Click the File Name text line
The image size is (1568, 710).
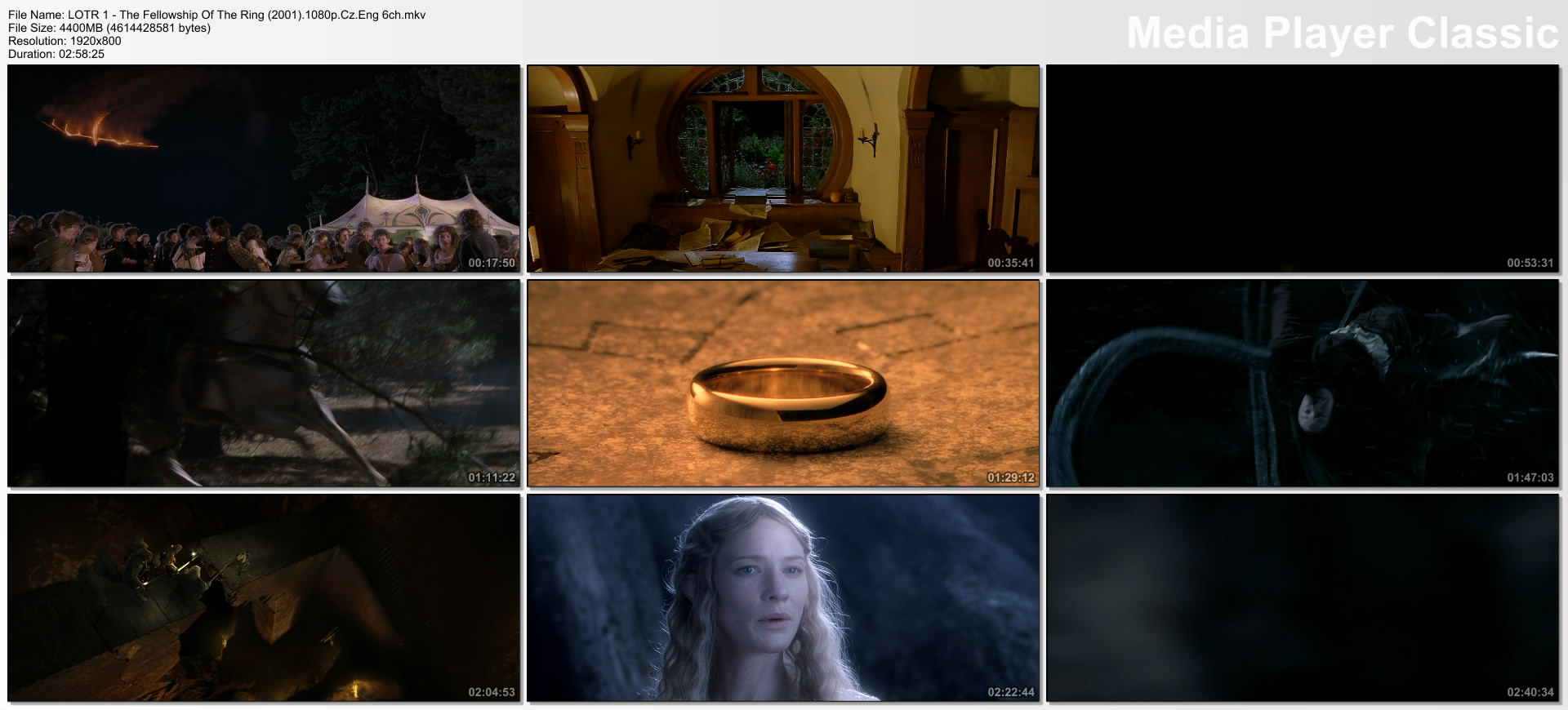216,15
